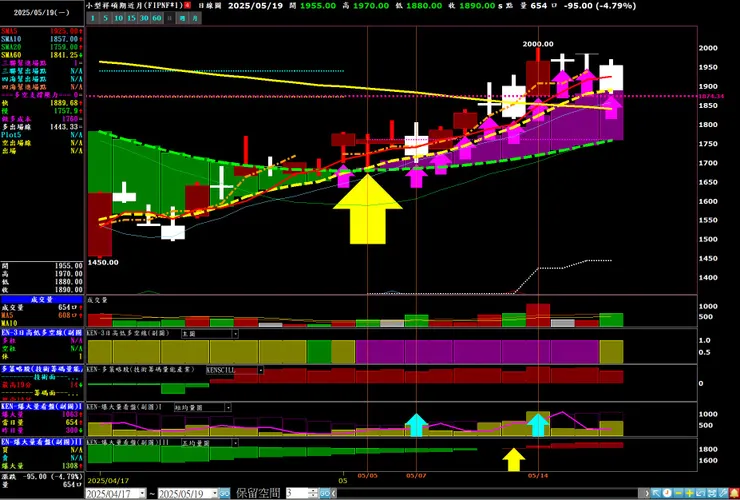Click the 05/07 date marker on time axis
This screenshot has height=500, width=740.
(x=416, y=475)
